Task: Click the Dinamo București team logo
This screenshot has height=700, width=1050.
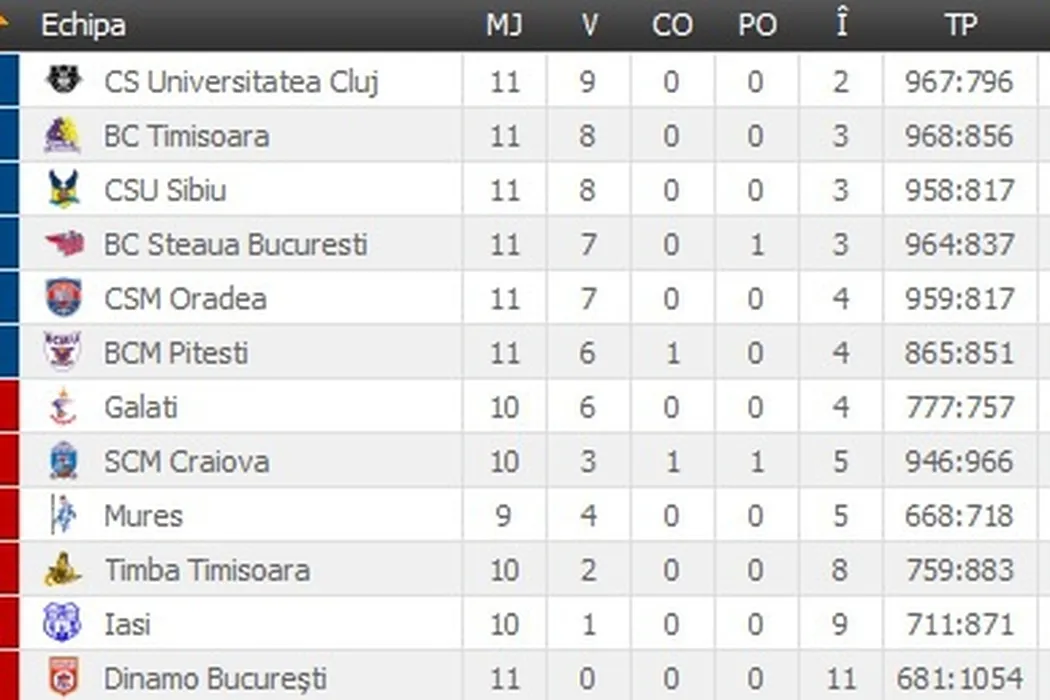Action: click(x=63, y=678)
